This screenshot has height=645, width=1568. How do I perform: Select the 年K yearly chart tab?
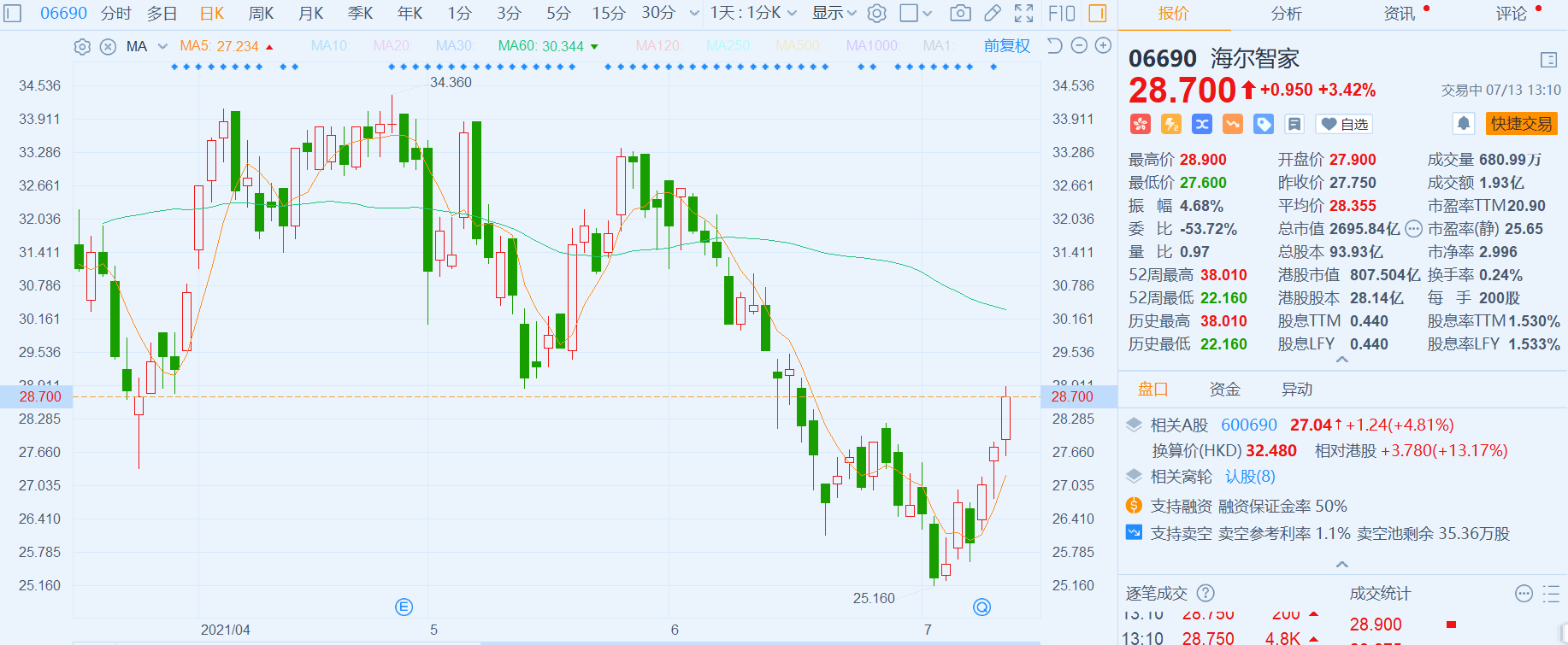pos(410,13)
